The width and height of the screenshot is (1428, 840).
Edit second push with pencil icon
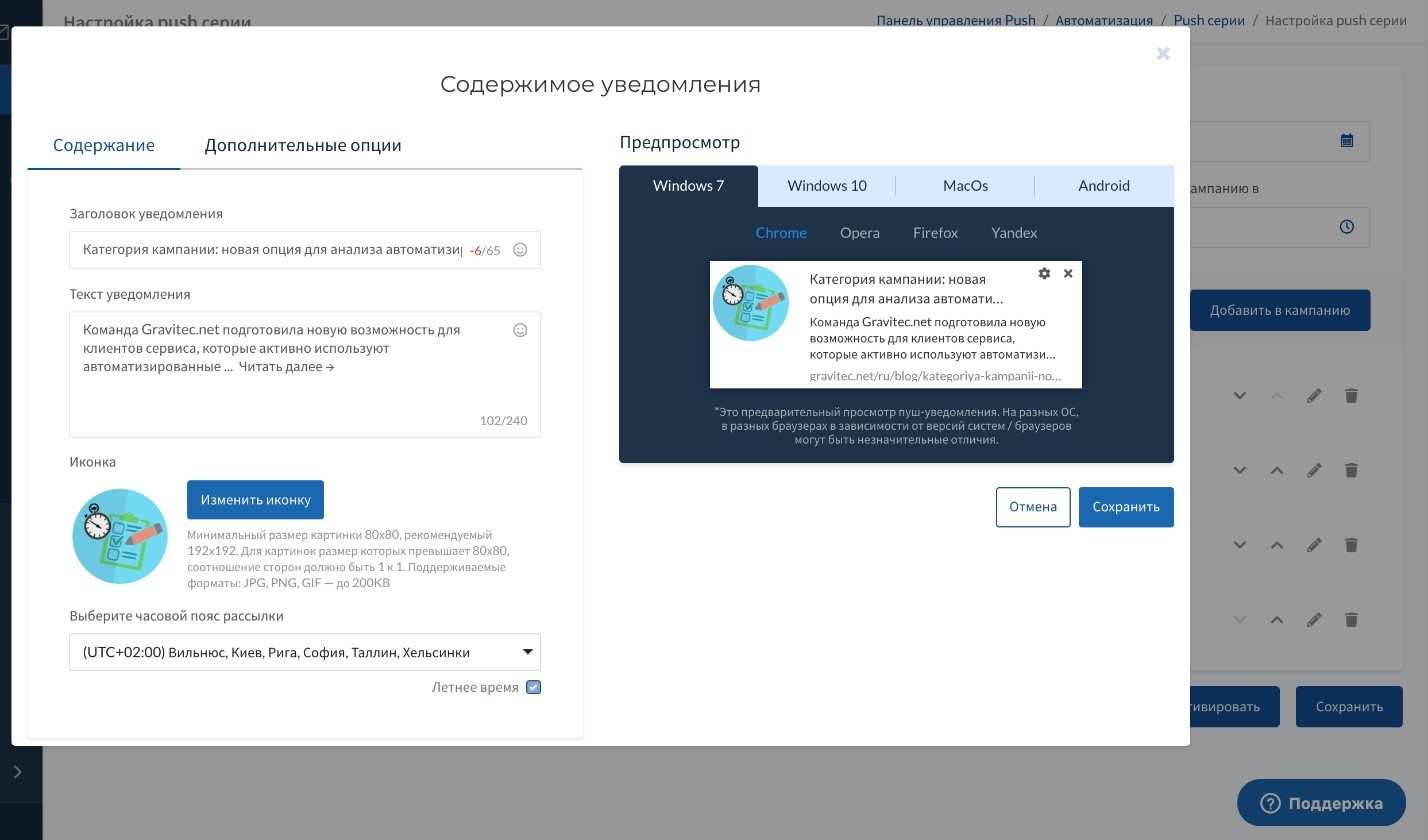click(x=1314, y=470)
